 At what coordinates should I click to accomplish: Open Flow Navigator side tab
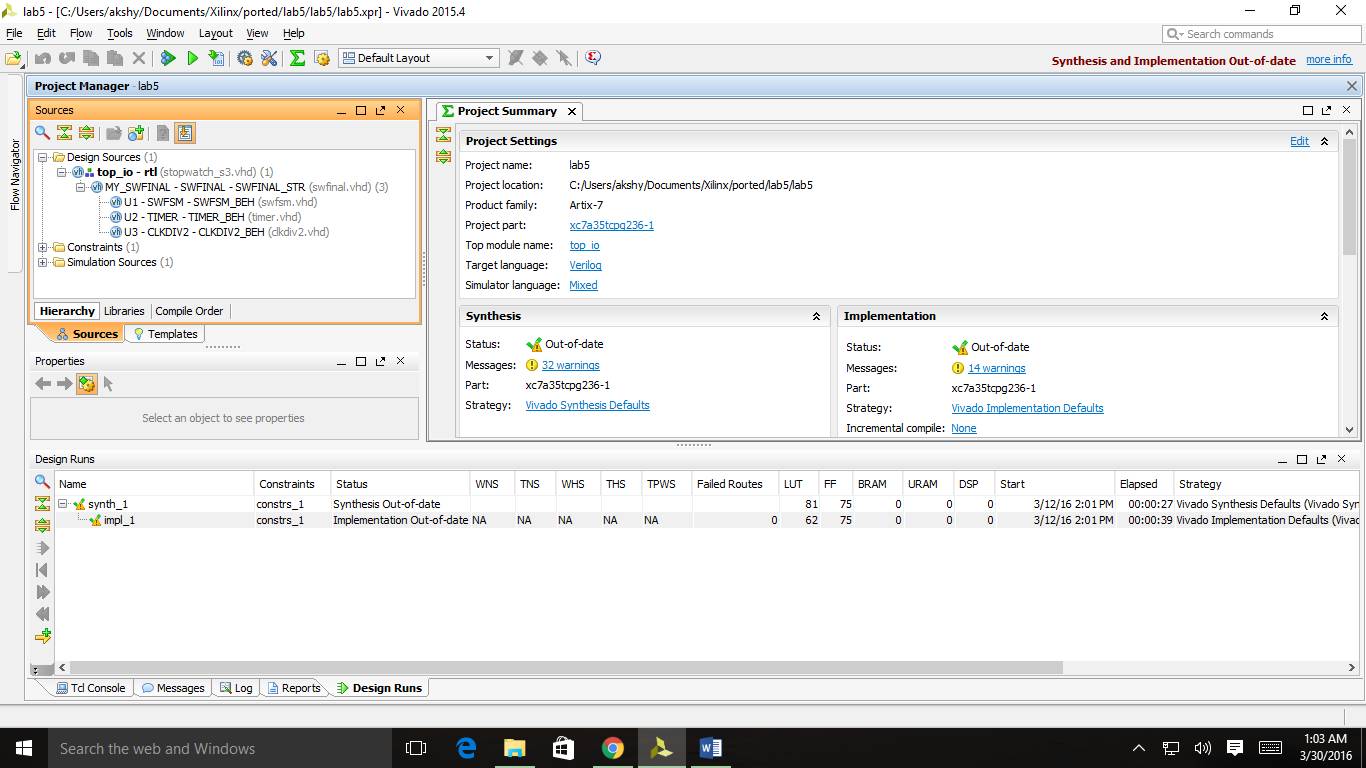coord(15,175)
